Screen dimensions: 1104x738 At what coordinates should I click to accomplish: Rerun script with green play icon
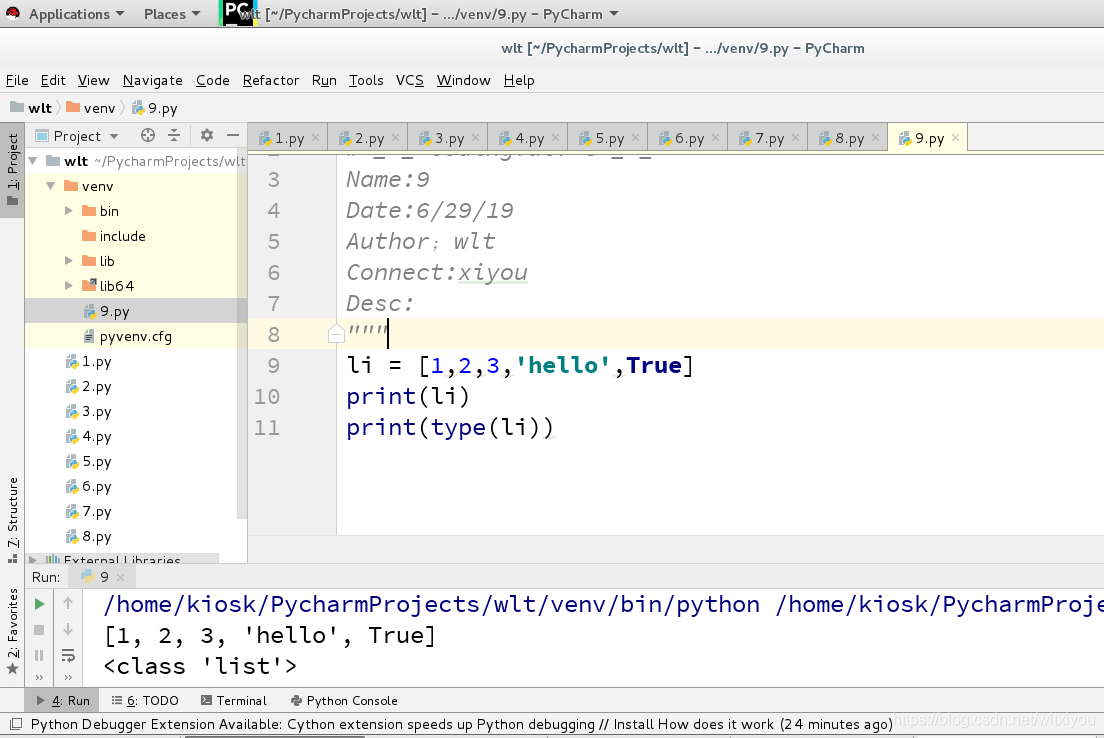[x=39, y=603]
